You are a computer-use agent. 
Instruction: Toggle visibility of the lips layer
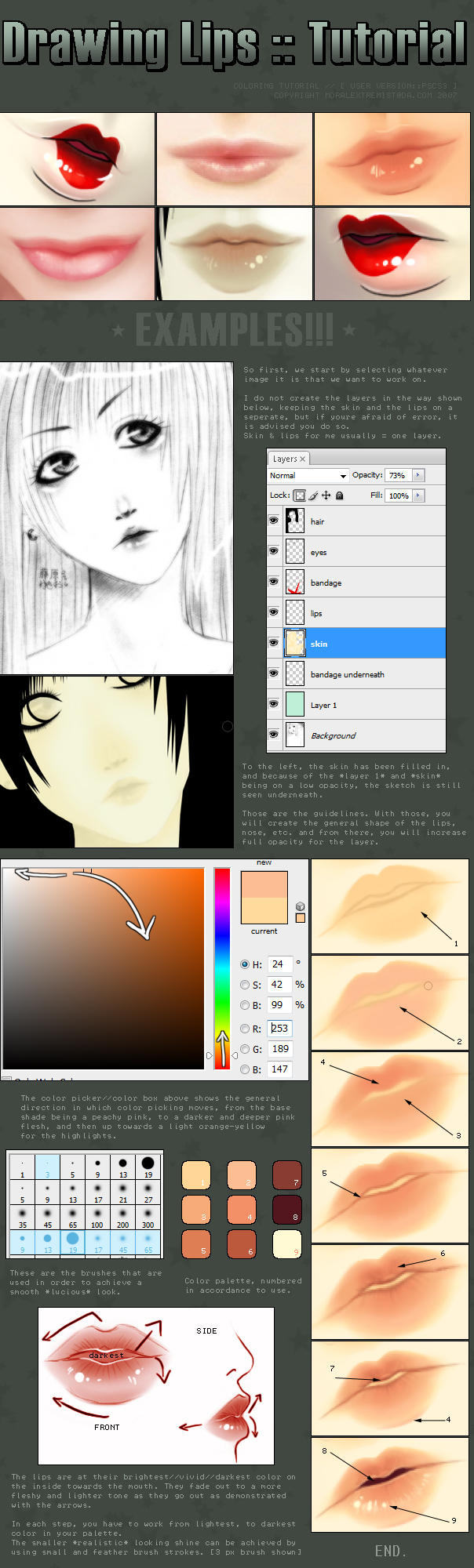[x=274, y=612]
